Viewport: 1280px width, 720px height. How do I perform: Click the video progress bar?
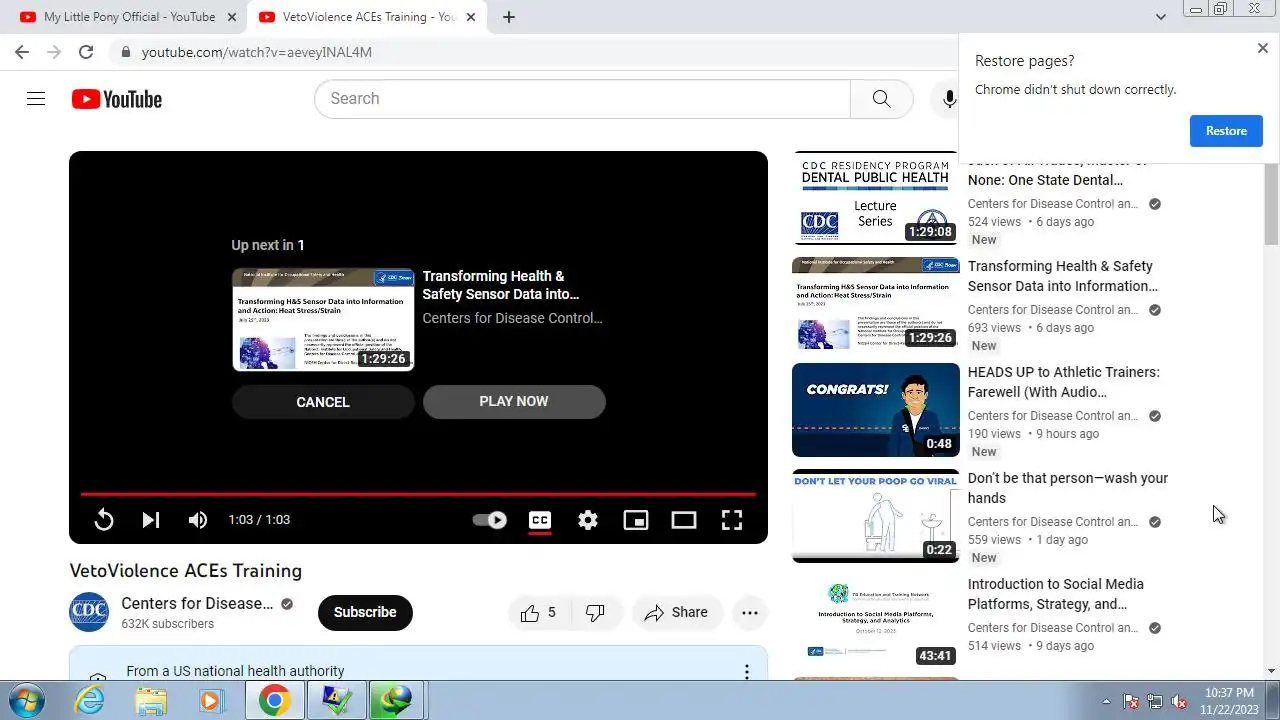click(x=418, y=494)
